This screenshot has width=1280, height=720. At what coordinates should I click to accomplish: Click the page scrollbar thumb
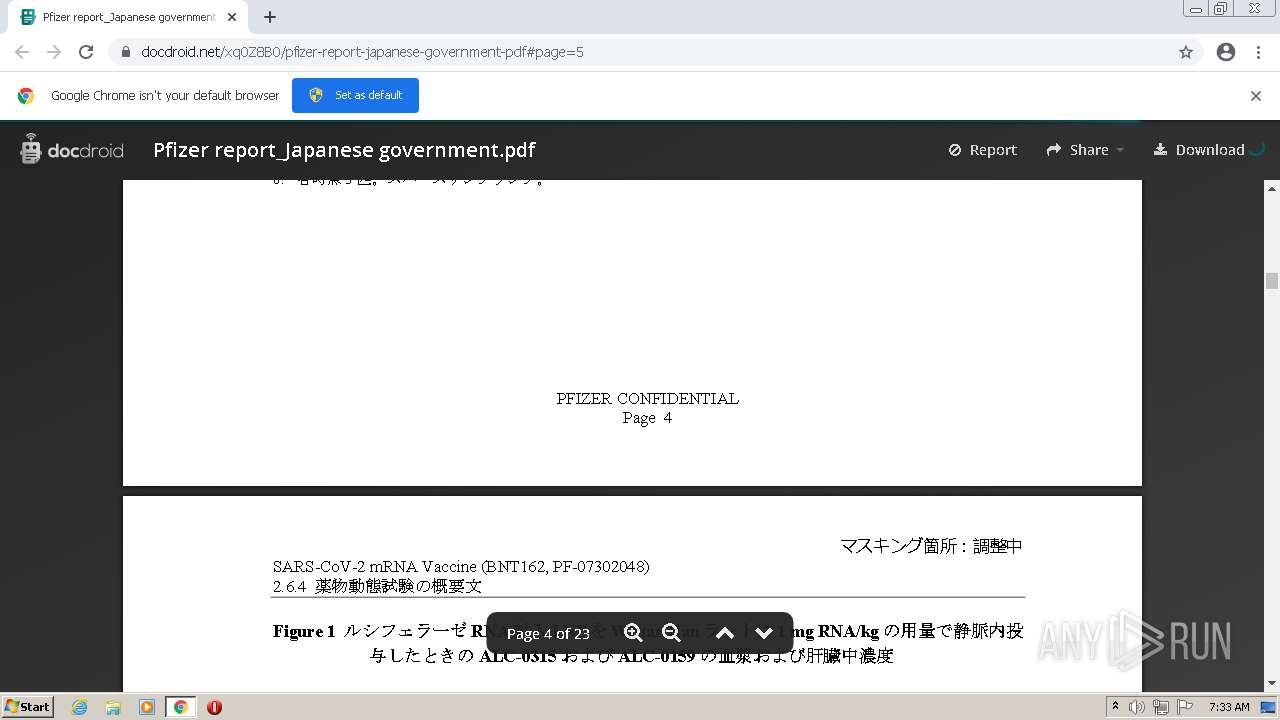(1272, 280)
